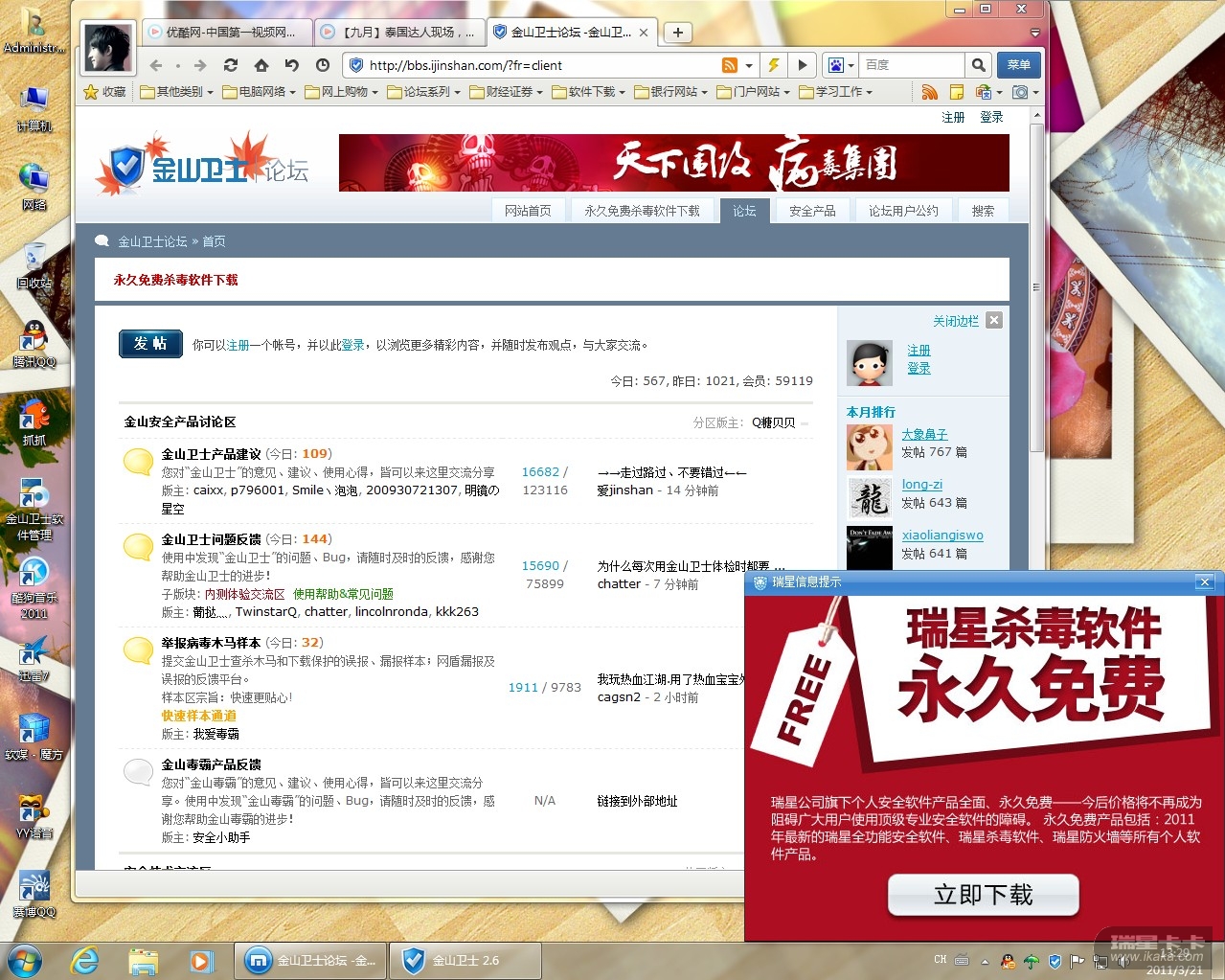Expand the 论坛系列 bookmark folder
Image resolution: width=1225 pixels, height=980 pixels.
(423, 92)
